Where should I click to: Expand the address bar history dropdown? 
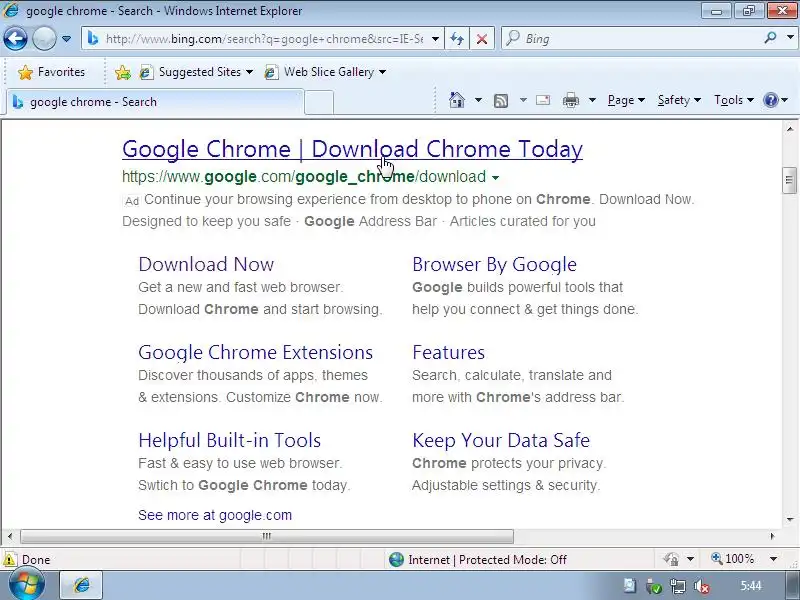(x=435, y=39)
